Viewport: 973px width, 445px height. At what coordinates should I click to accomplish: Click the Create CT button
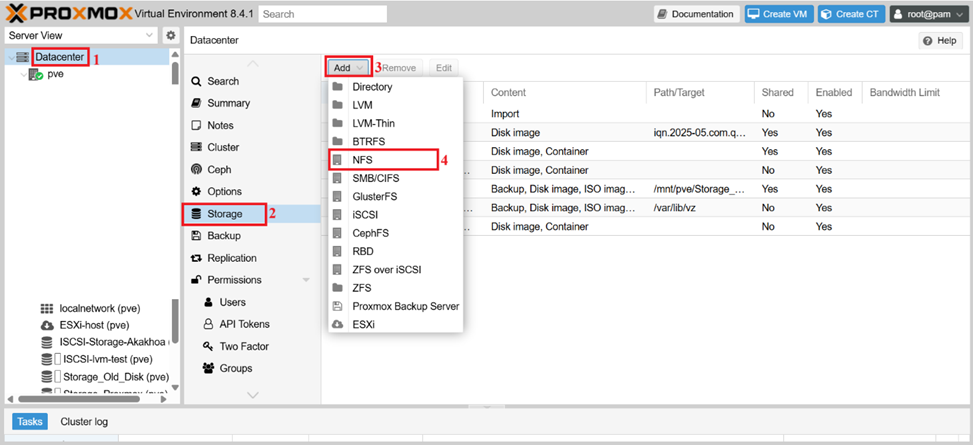point(849,14)
